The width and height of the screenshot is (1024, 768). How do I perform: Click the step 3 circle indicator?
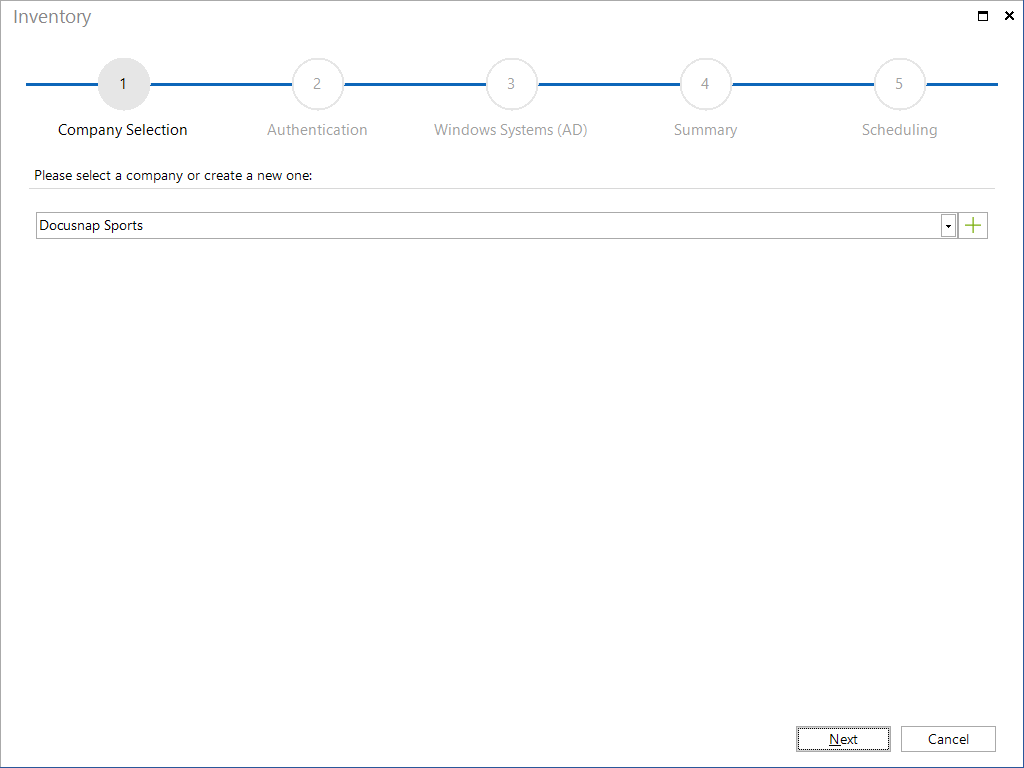pyautogui.click(x=511, y=84)
